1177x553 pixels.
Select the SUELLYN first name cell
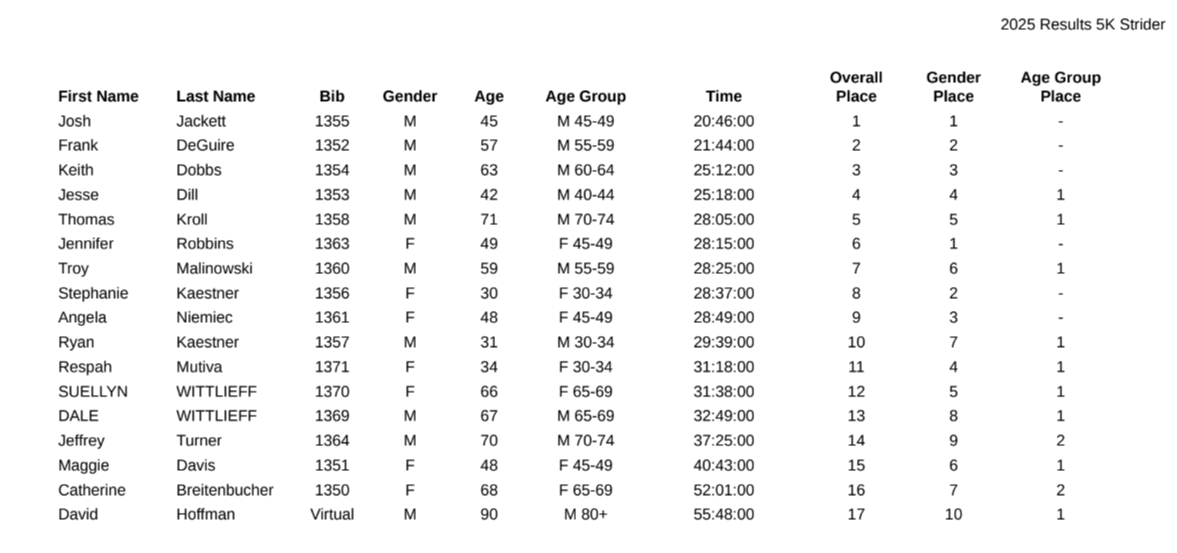(93, 392)
